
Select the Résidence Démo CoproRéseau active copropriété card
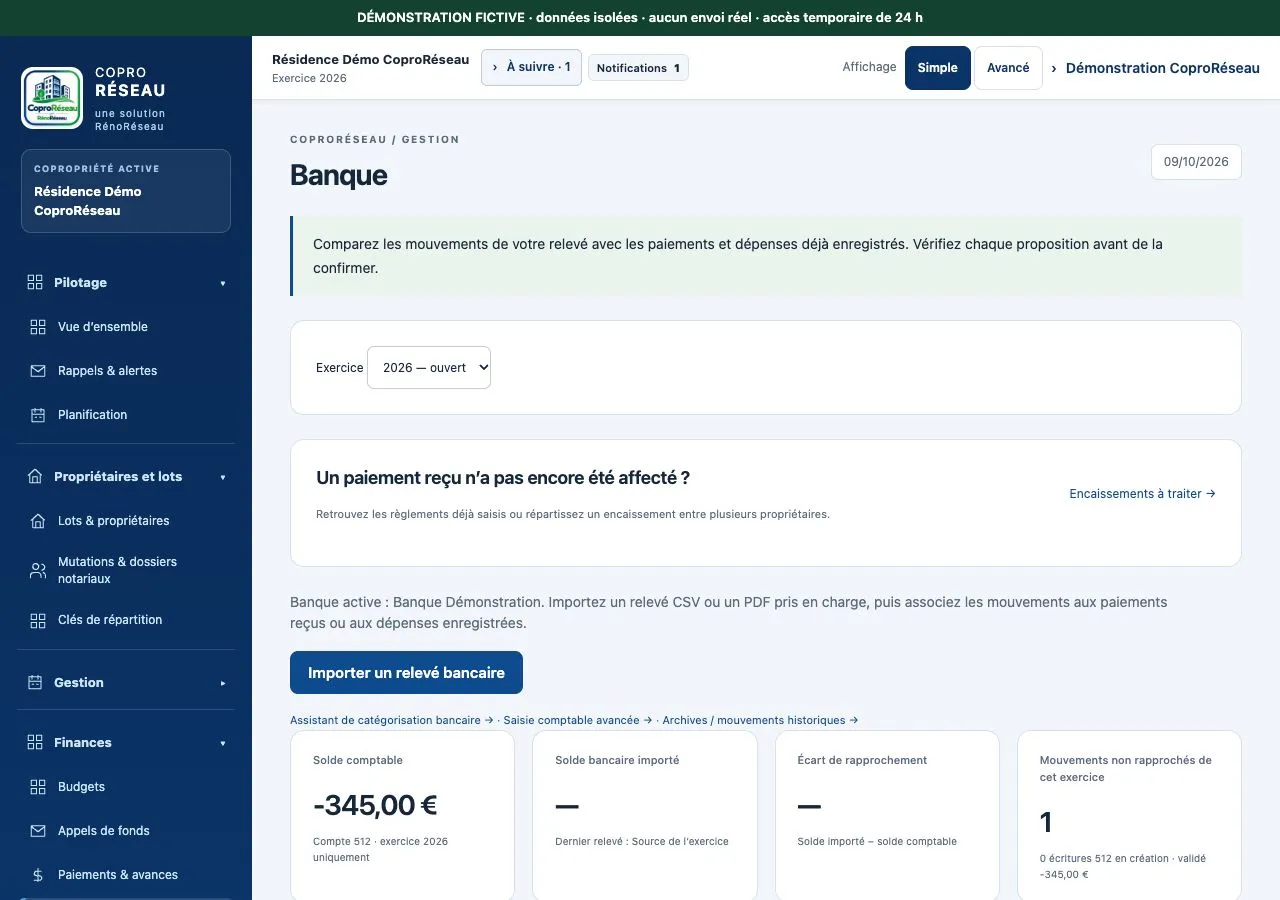click(x=126, y=191)
